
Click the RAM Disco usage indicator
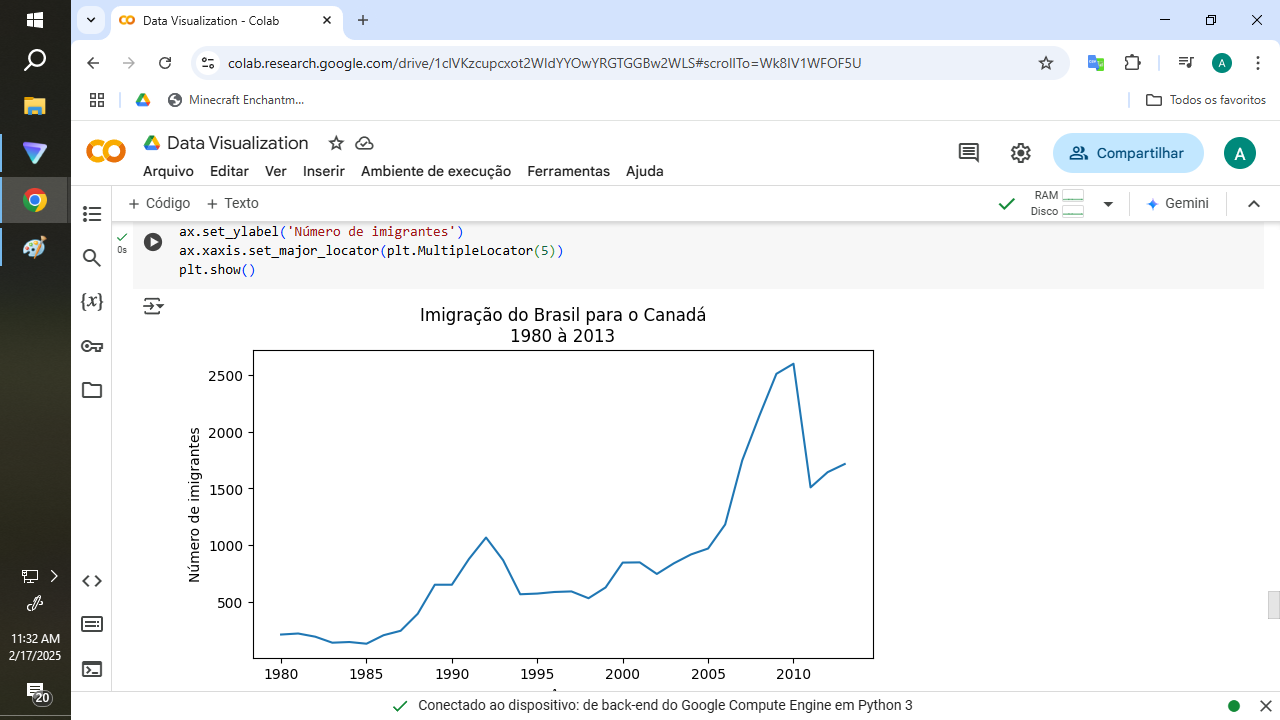pyautogui.click(x=1059, y=203)
